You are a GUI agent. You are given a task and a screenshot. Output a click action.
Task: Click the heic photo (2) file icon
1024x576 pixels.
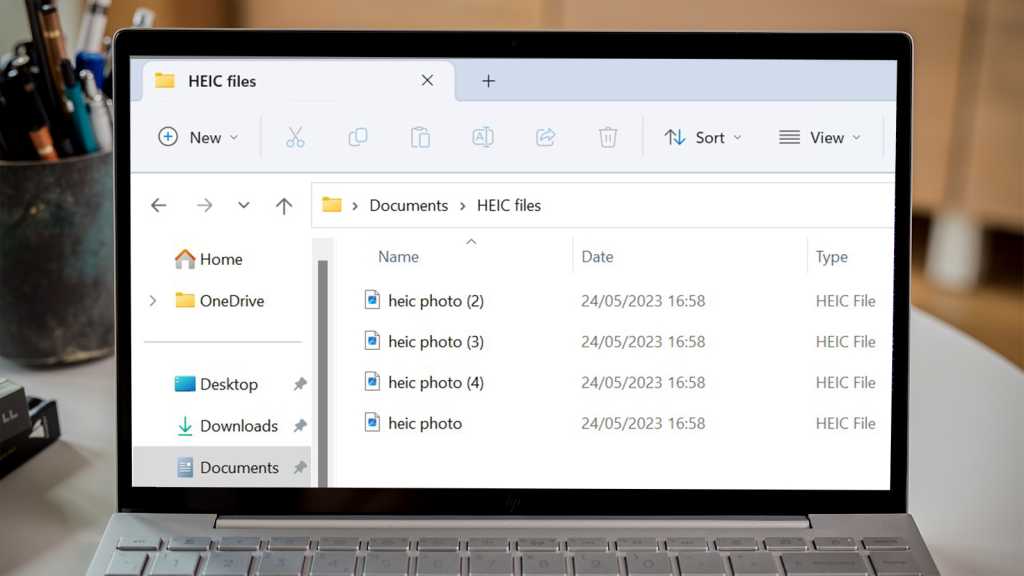pos(372,300)
